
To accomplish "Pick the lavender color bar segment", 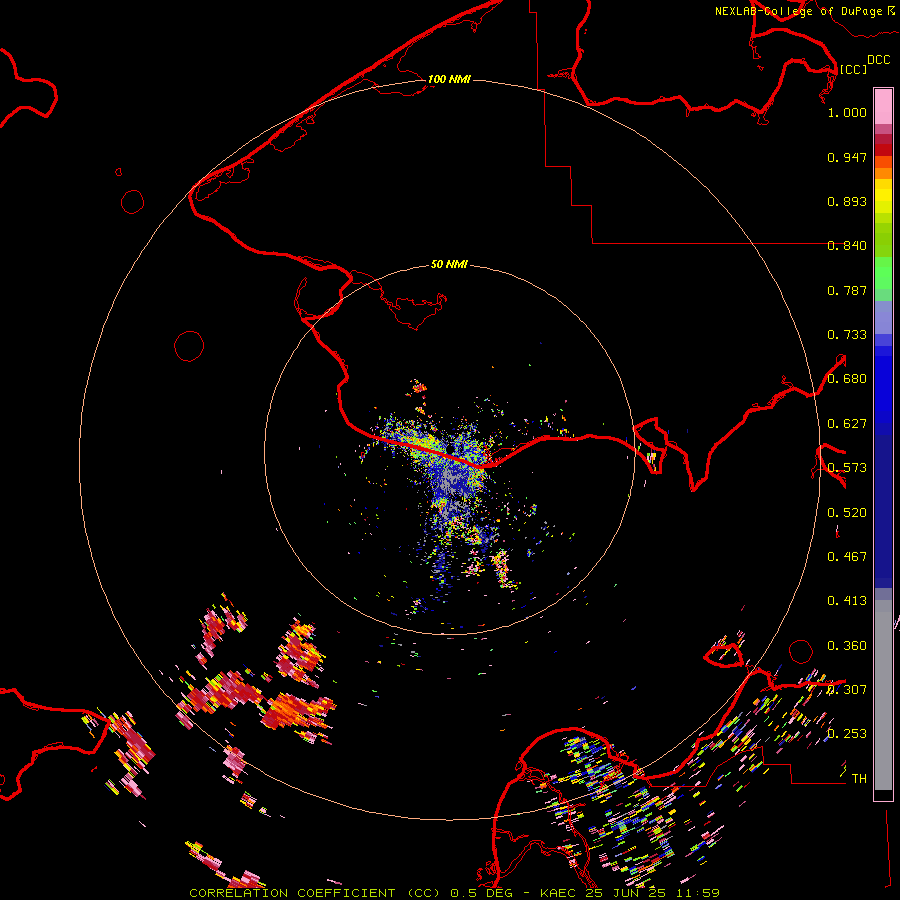I will (883, 317).
